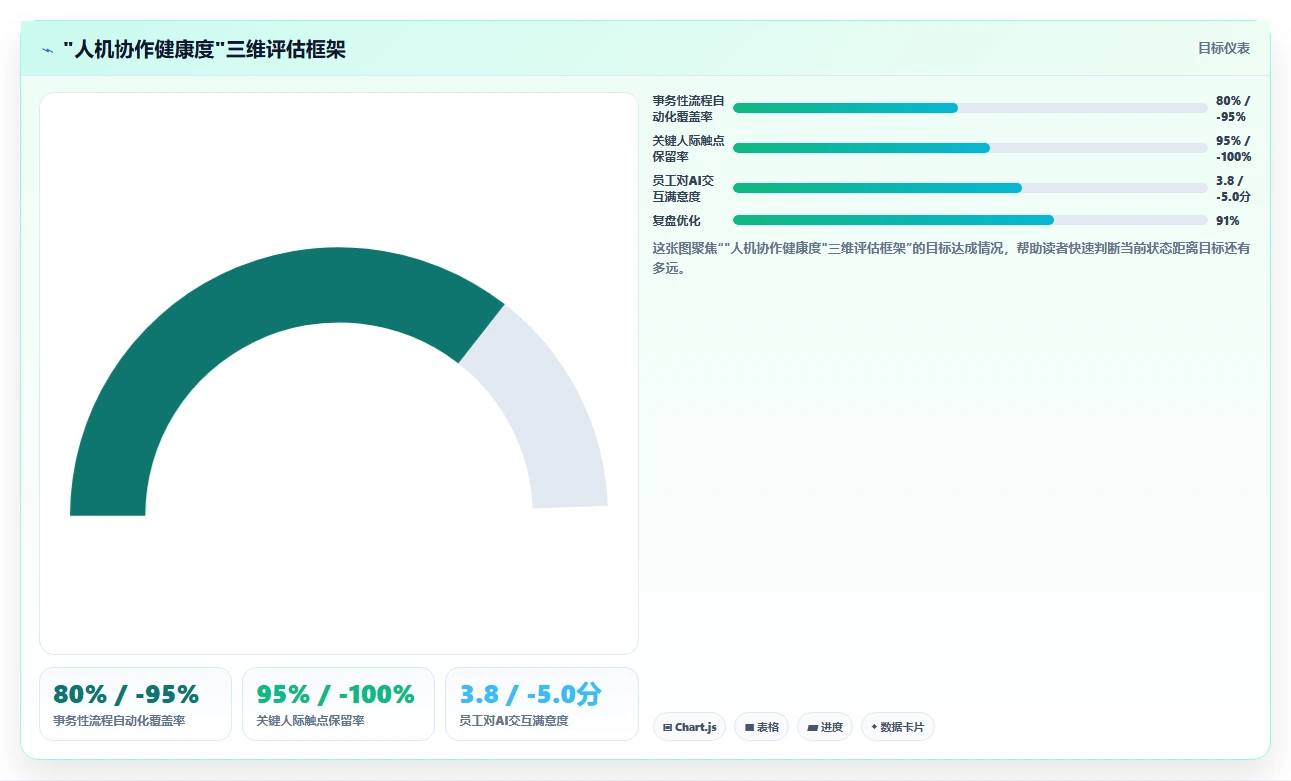Click the 95% / -100% value beside progress bar

(1233, 149)
